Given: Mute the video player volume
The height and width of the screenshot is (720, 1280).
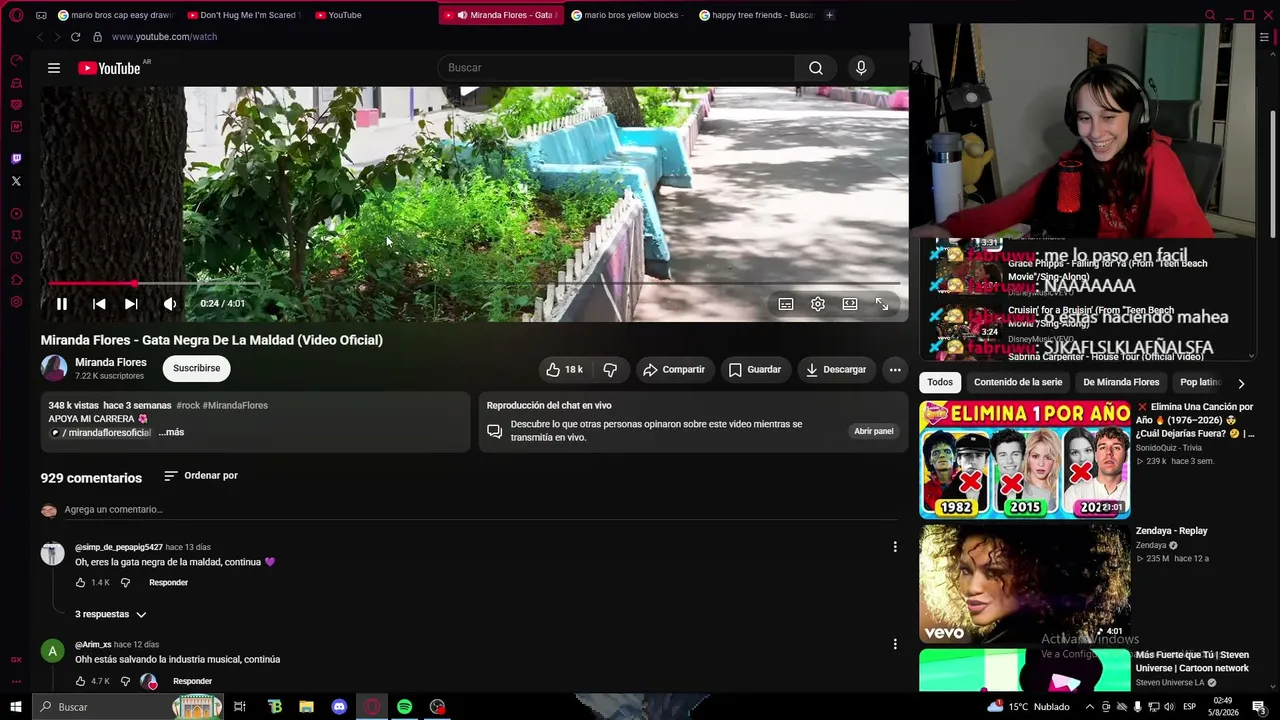Looking at the screenshot, I should [x=170, y=304].
